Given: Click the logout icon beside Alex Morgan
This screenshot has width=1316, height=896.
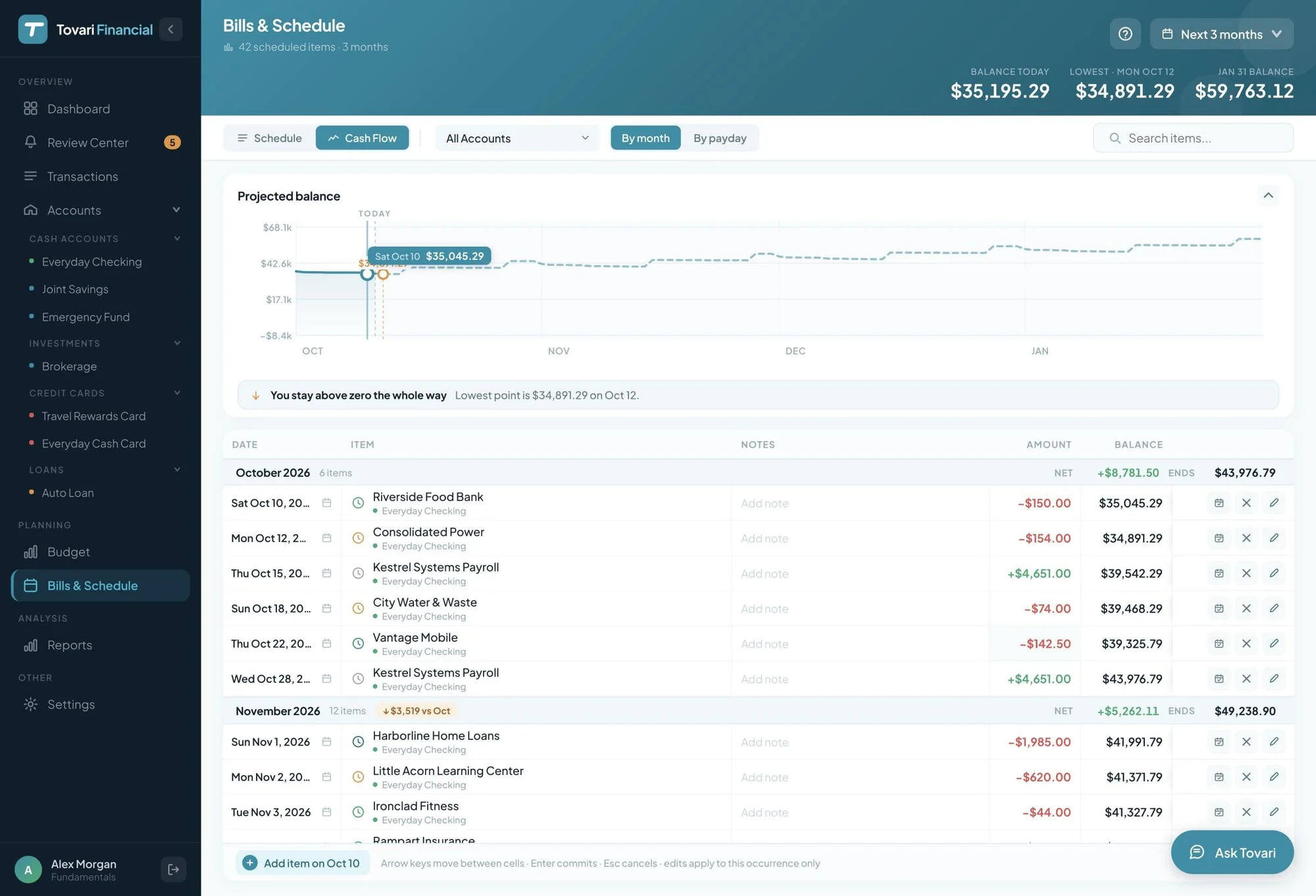Looking at the screenshot, I should coord(174,870).
